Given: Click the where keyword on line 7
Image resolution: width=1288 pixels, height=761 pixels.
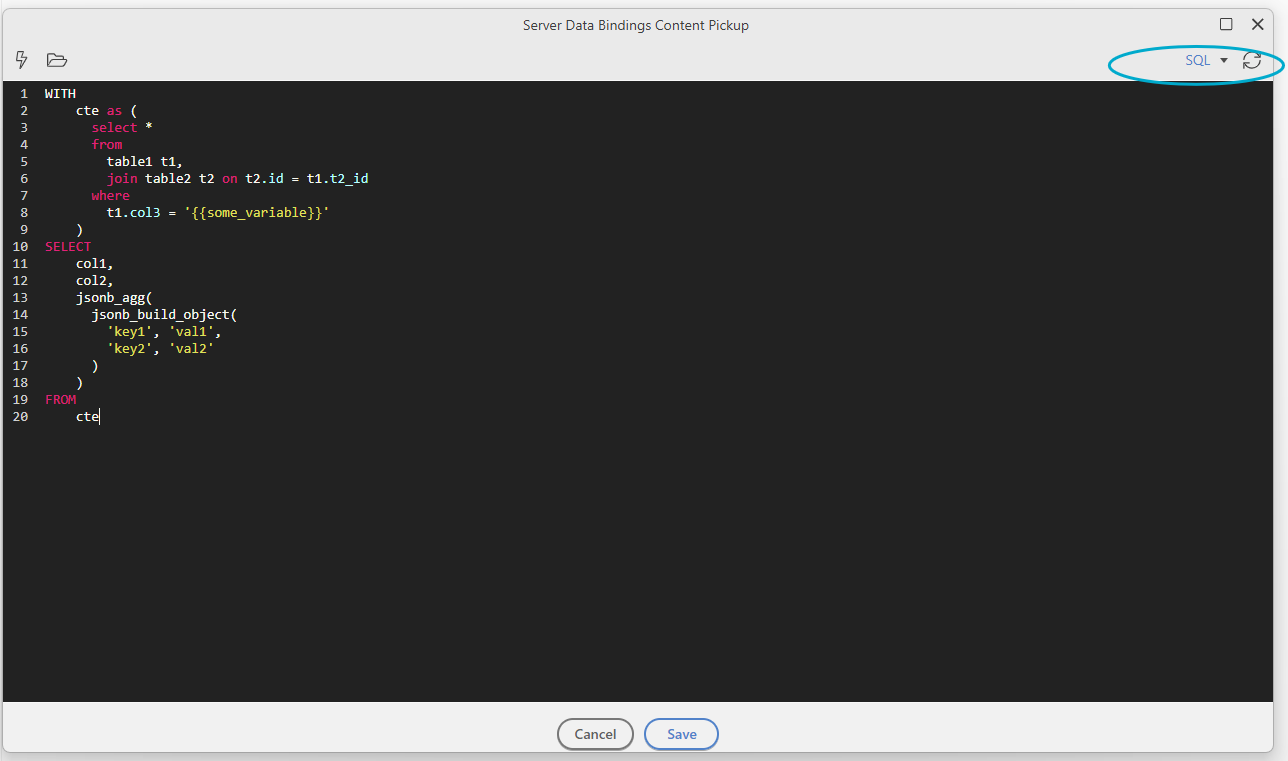Looking at the screenshot, I should point(110,196).
